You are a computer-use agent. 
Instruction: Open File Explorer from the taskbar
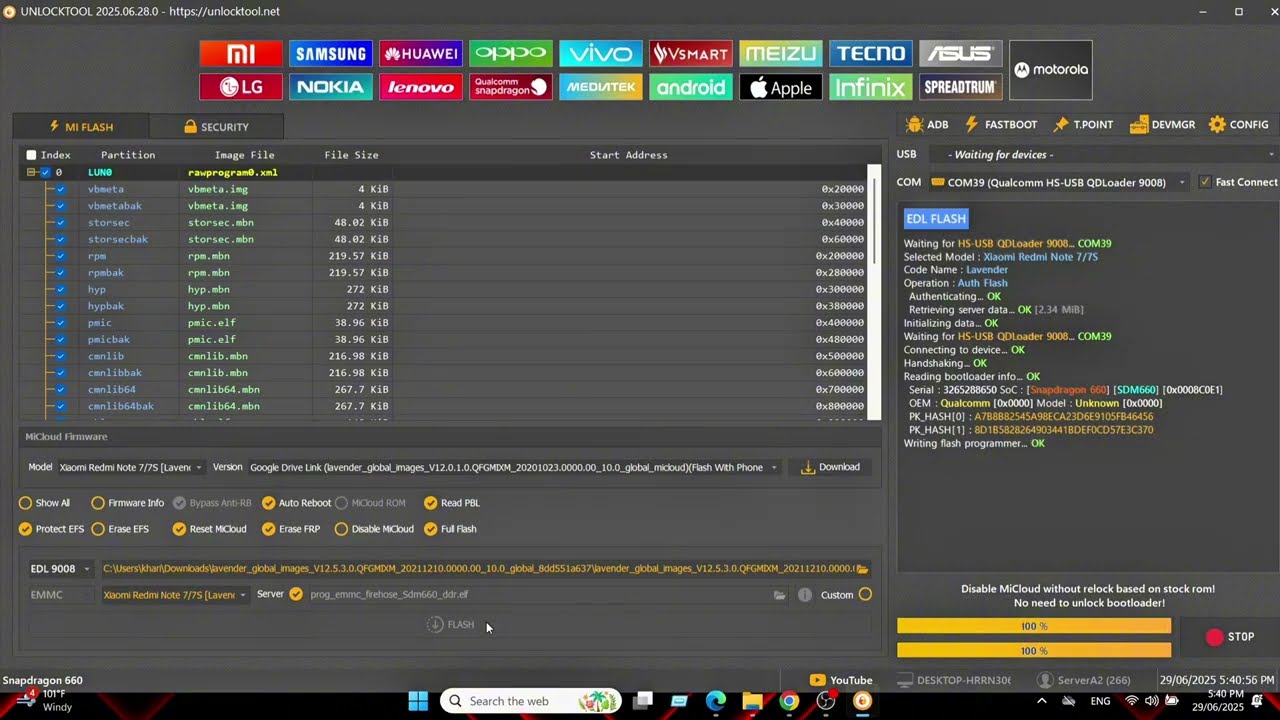pos(752,701)
